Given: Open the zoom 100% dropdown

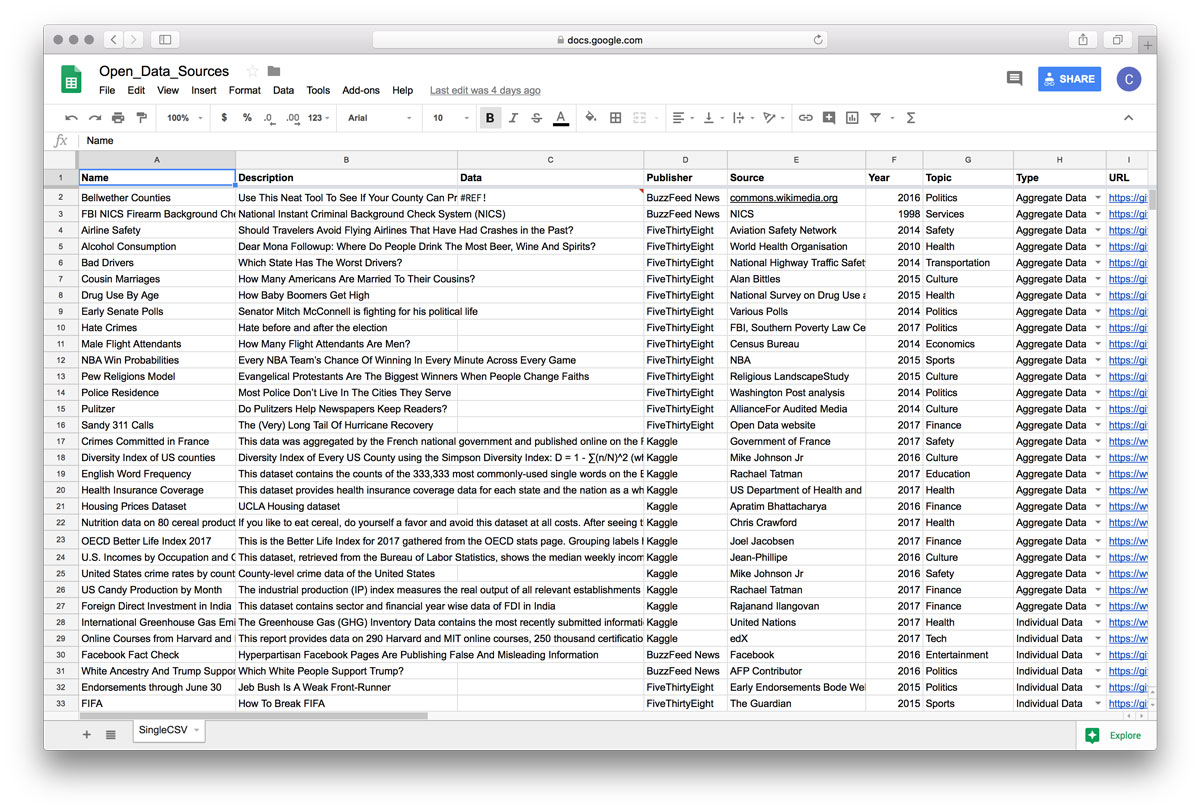Looking at the screenshot, I should coord(185,118).
